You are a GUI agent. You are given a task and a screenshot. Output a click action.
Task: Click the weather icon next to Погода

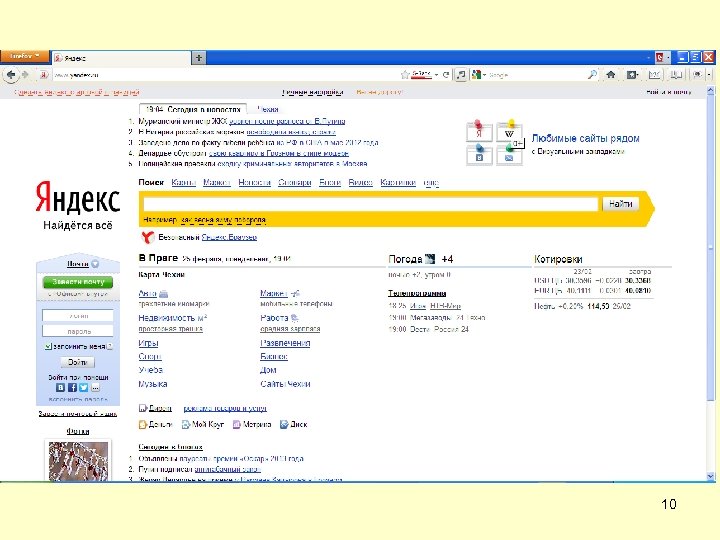[430, 259]
